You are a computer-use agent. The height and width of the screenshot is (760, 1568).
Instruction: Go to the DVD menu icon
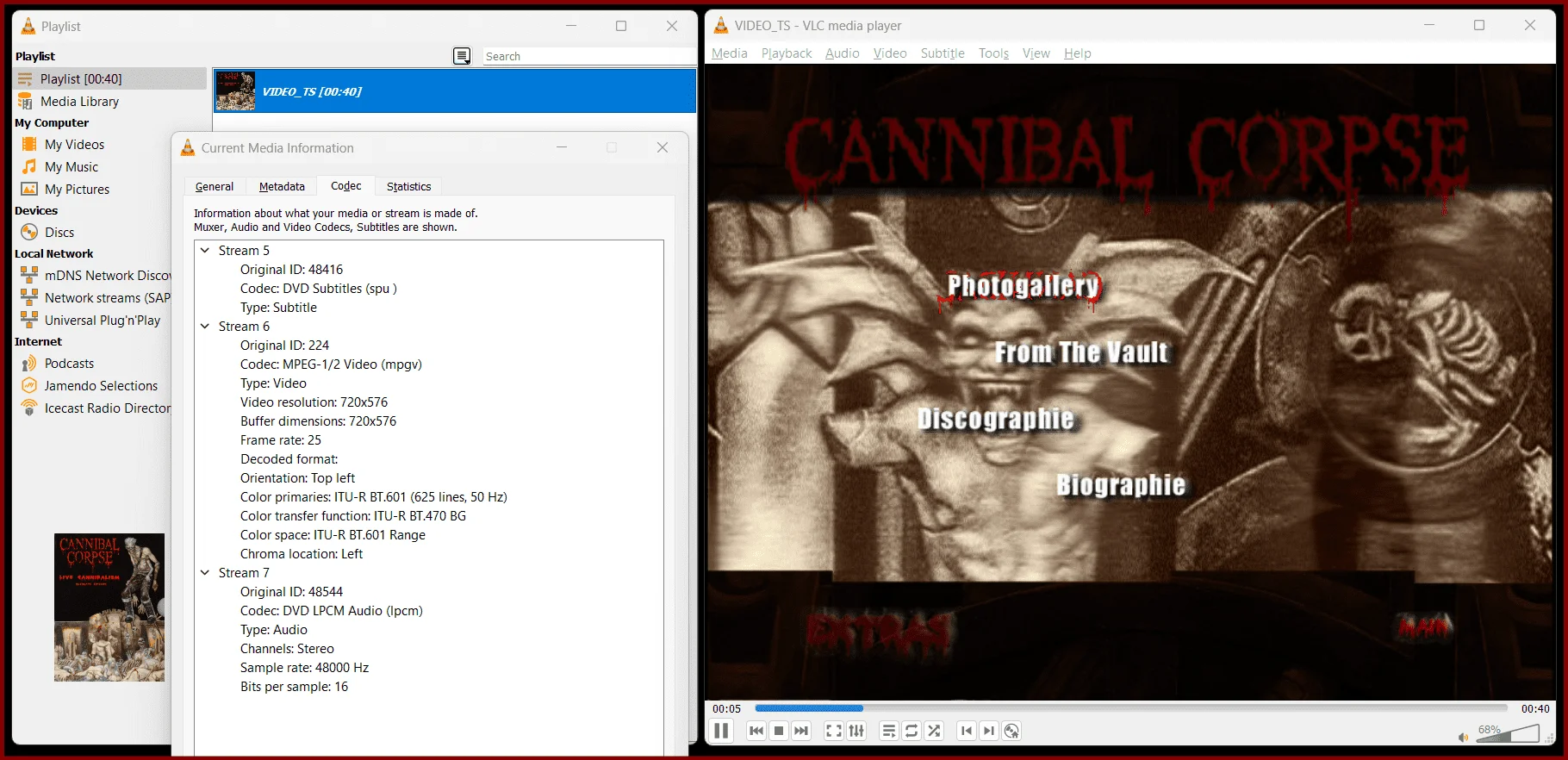(x=1012, y=731)
